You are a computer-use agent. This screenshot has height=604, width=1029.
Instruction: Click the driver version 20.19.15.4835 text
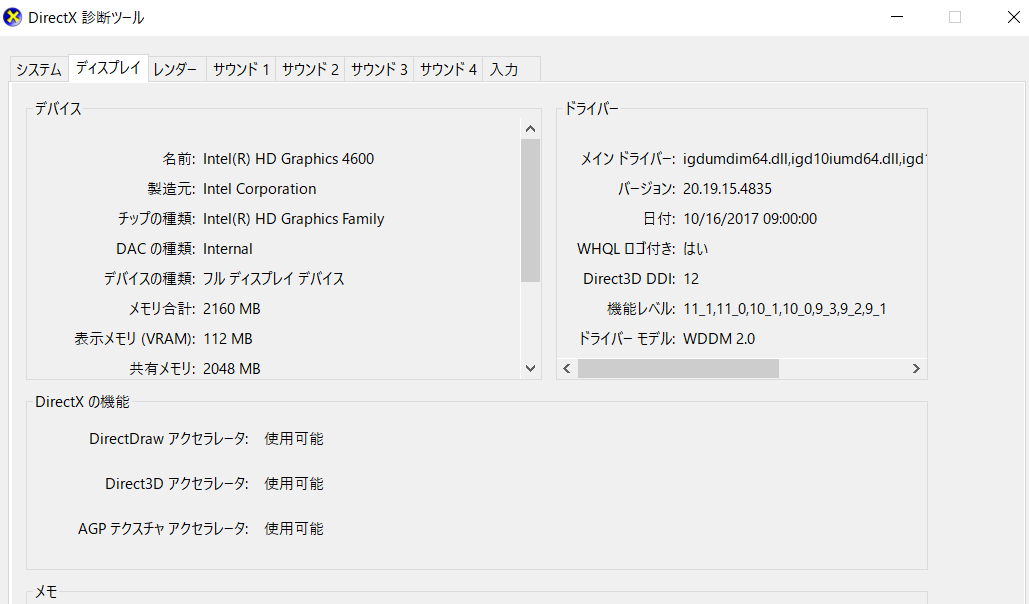click(x=727, y=189)
